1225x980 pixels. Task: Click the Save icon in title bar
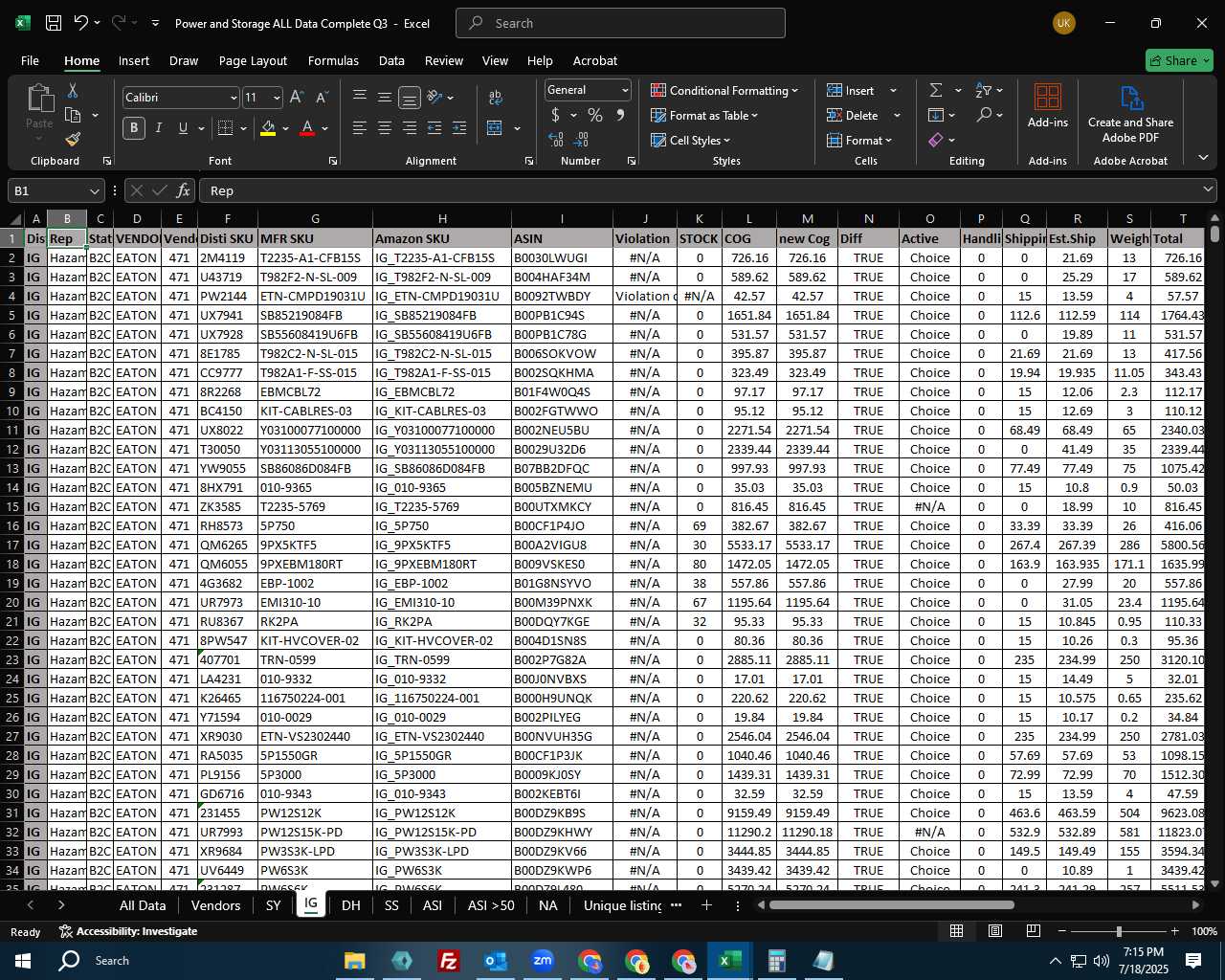[54, 23]
